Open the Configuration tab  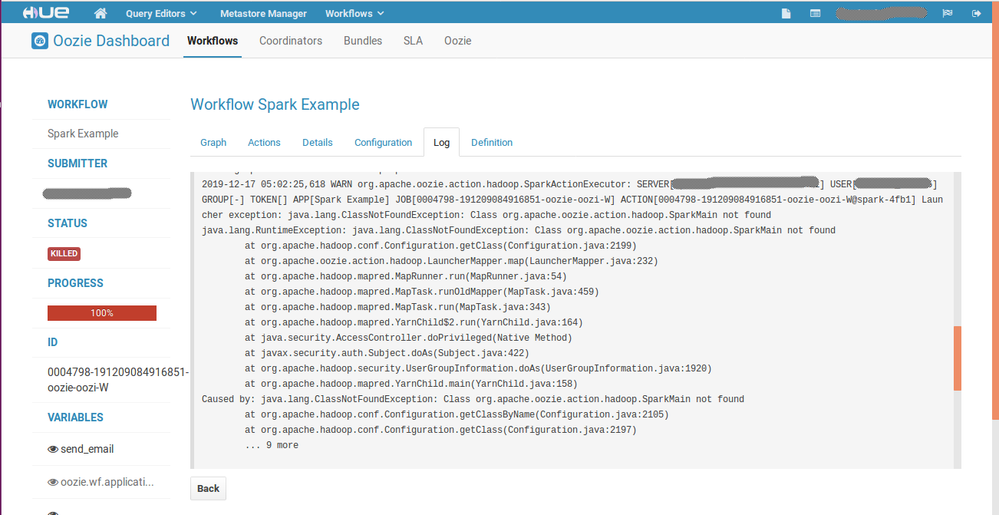383,142
